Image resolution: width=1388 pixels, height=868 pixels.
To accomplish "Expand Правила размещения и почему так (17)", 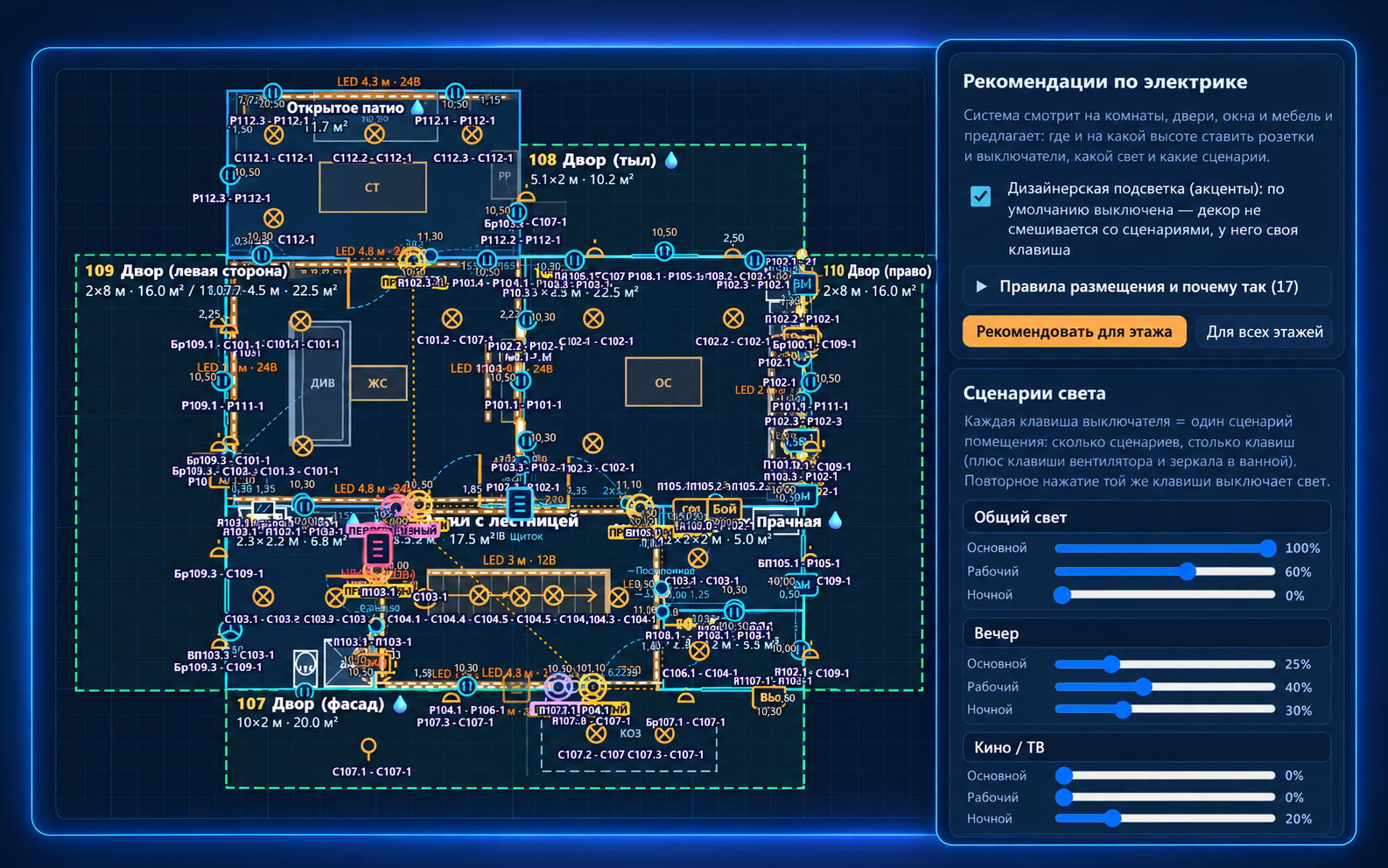I will tap(1147, 286).
